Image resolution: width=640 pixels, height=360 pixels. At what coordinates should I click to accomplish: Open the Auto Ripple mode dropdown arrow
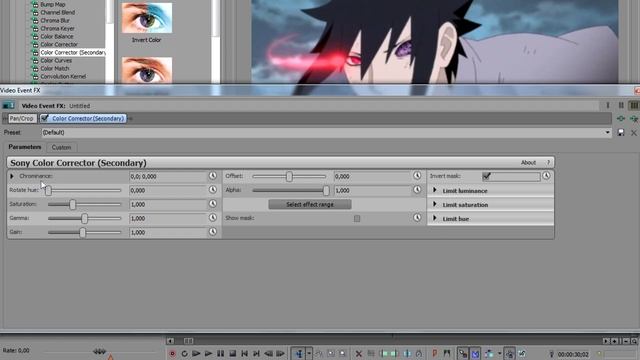tap(499, 353)
